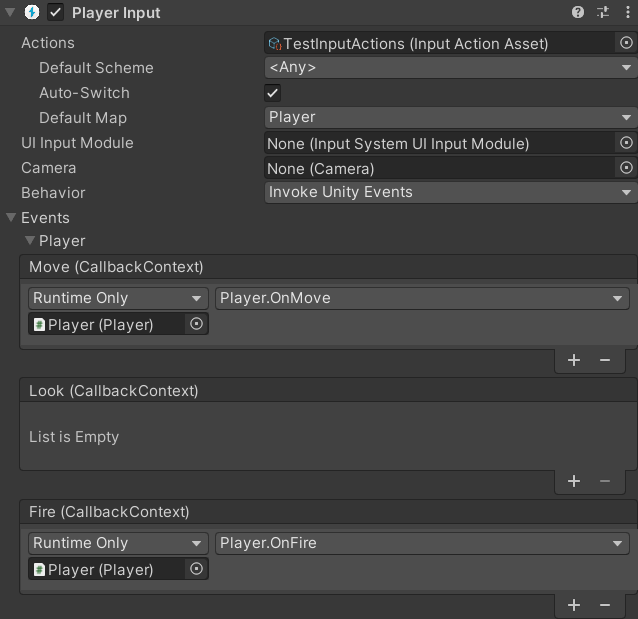Click the Actions asset object picker

(626, 43)
